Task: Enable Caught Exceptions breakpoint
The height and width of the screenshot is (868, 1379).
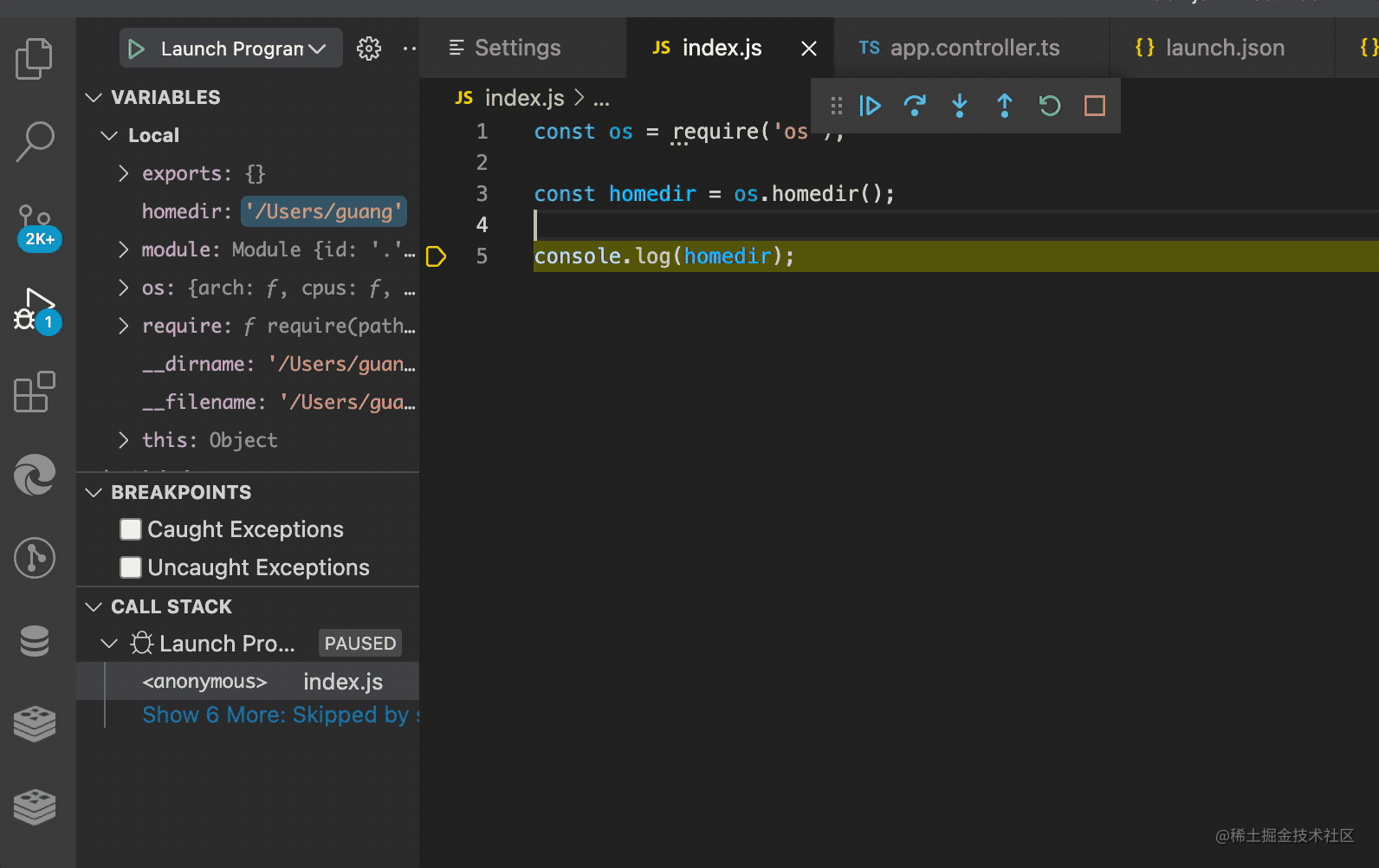Action: tap(131, 529)
